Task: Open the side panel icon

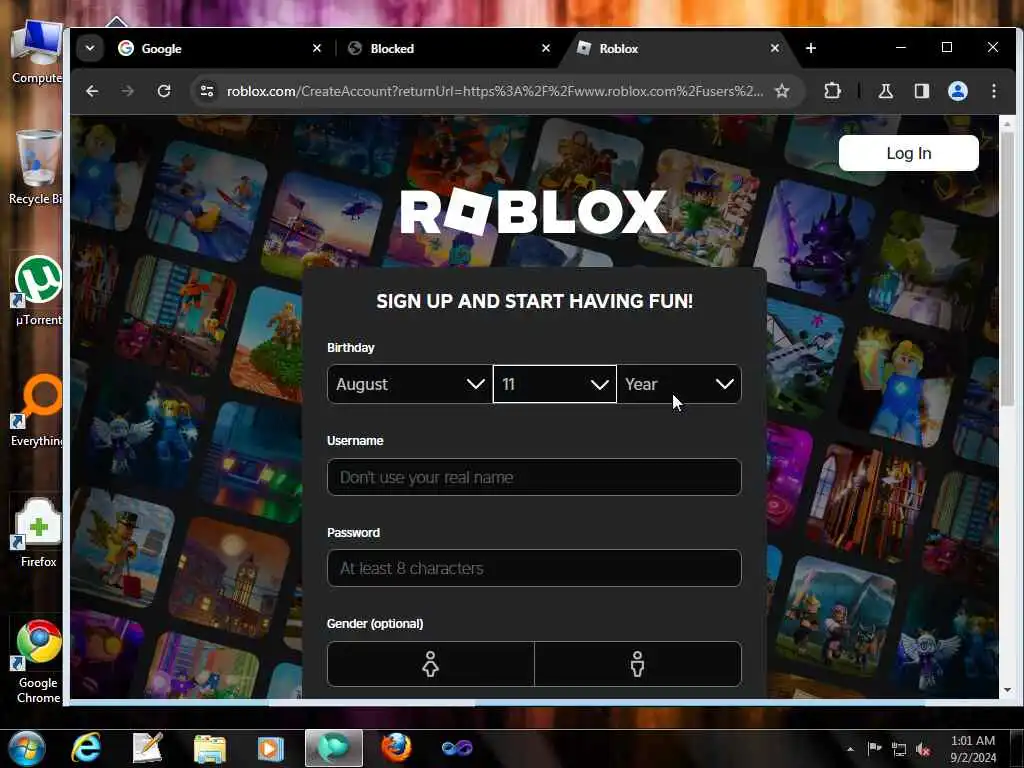Action: pyautogui.click(x=921, y=91)
